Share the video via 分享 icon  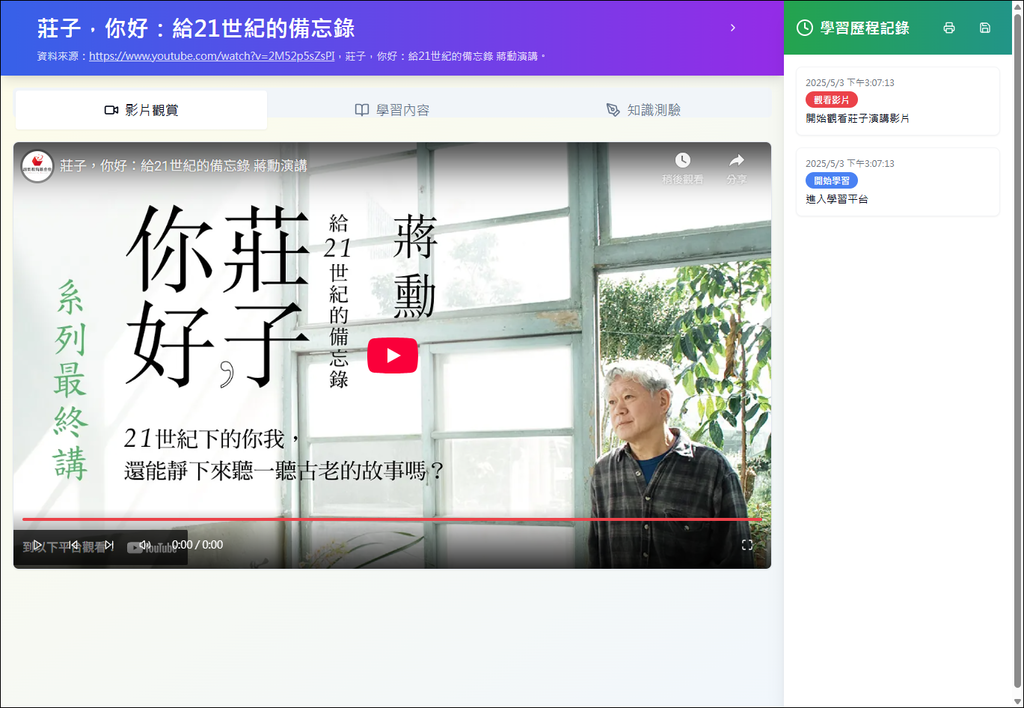[x=737, y=168]
